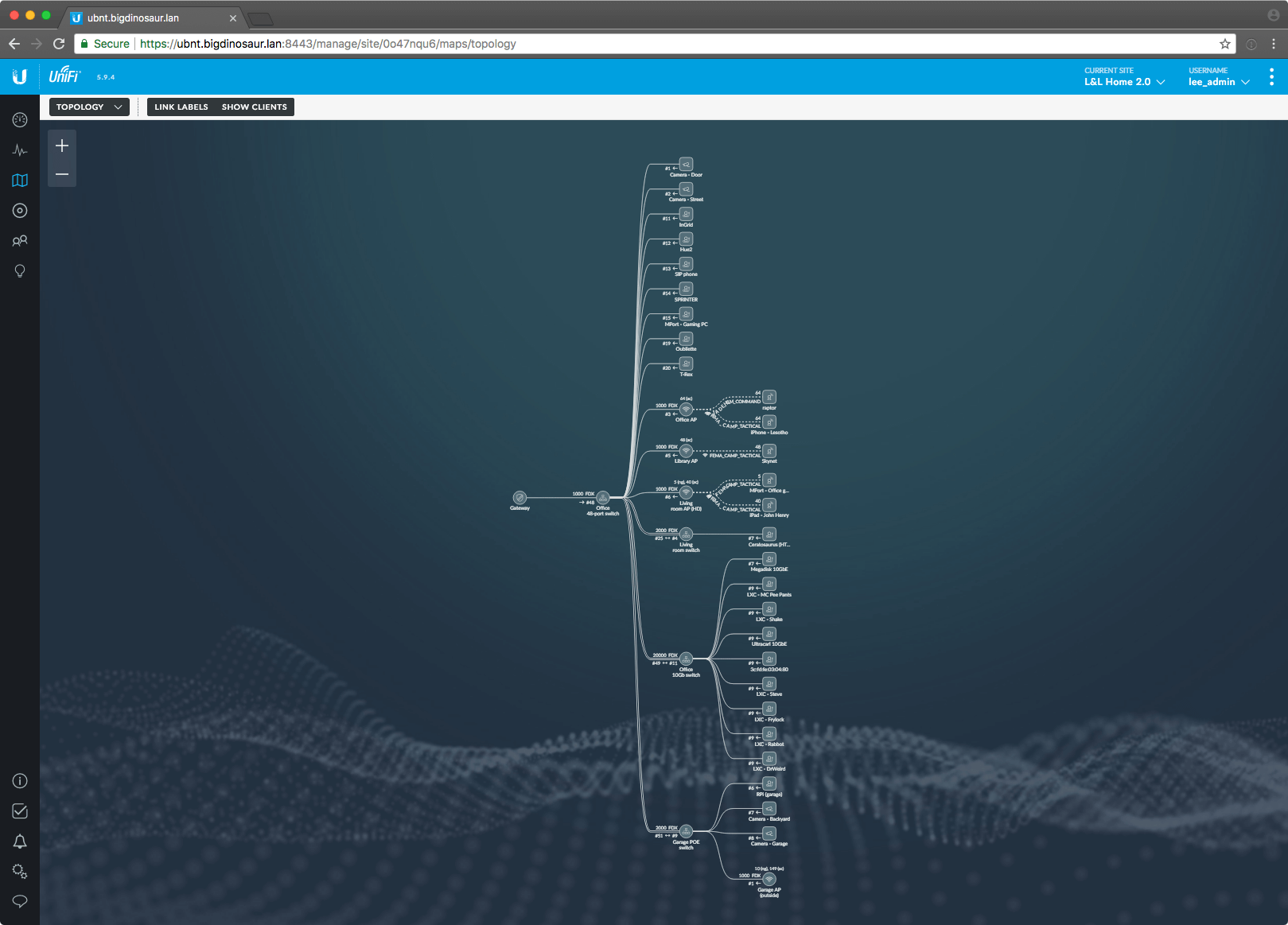The width and height of the screenshot is (1288, 925).
Task: Bookmark this page with the star
Action: 1225,44
